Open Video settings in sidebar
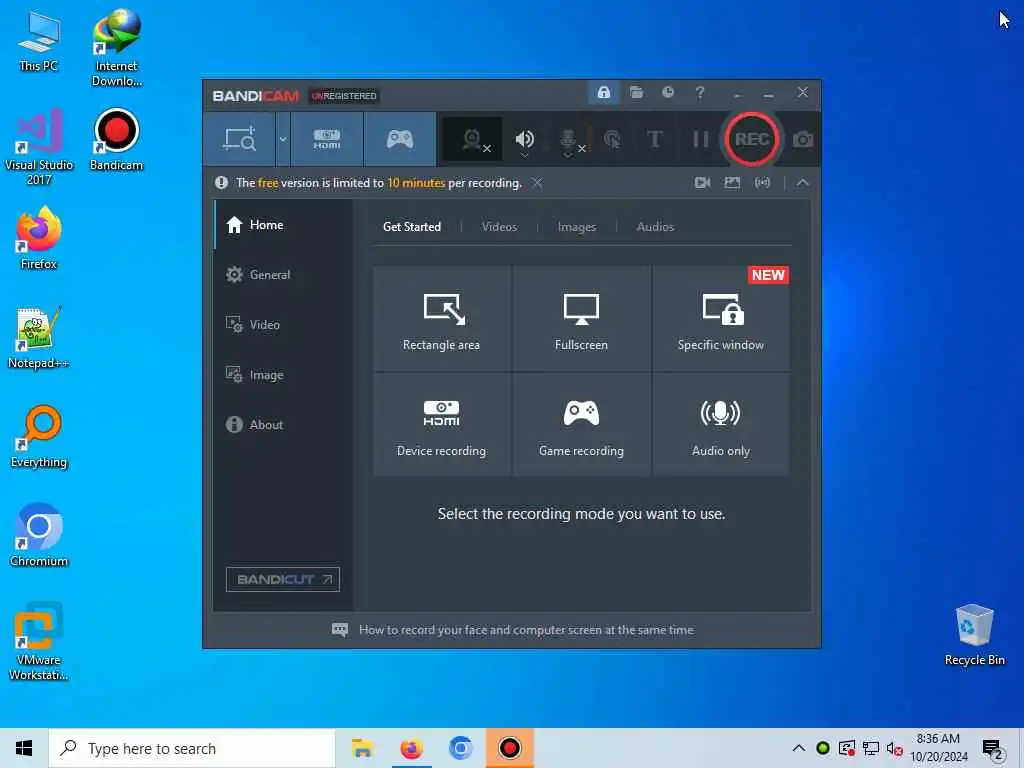 (283, 325)
